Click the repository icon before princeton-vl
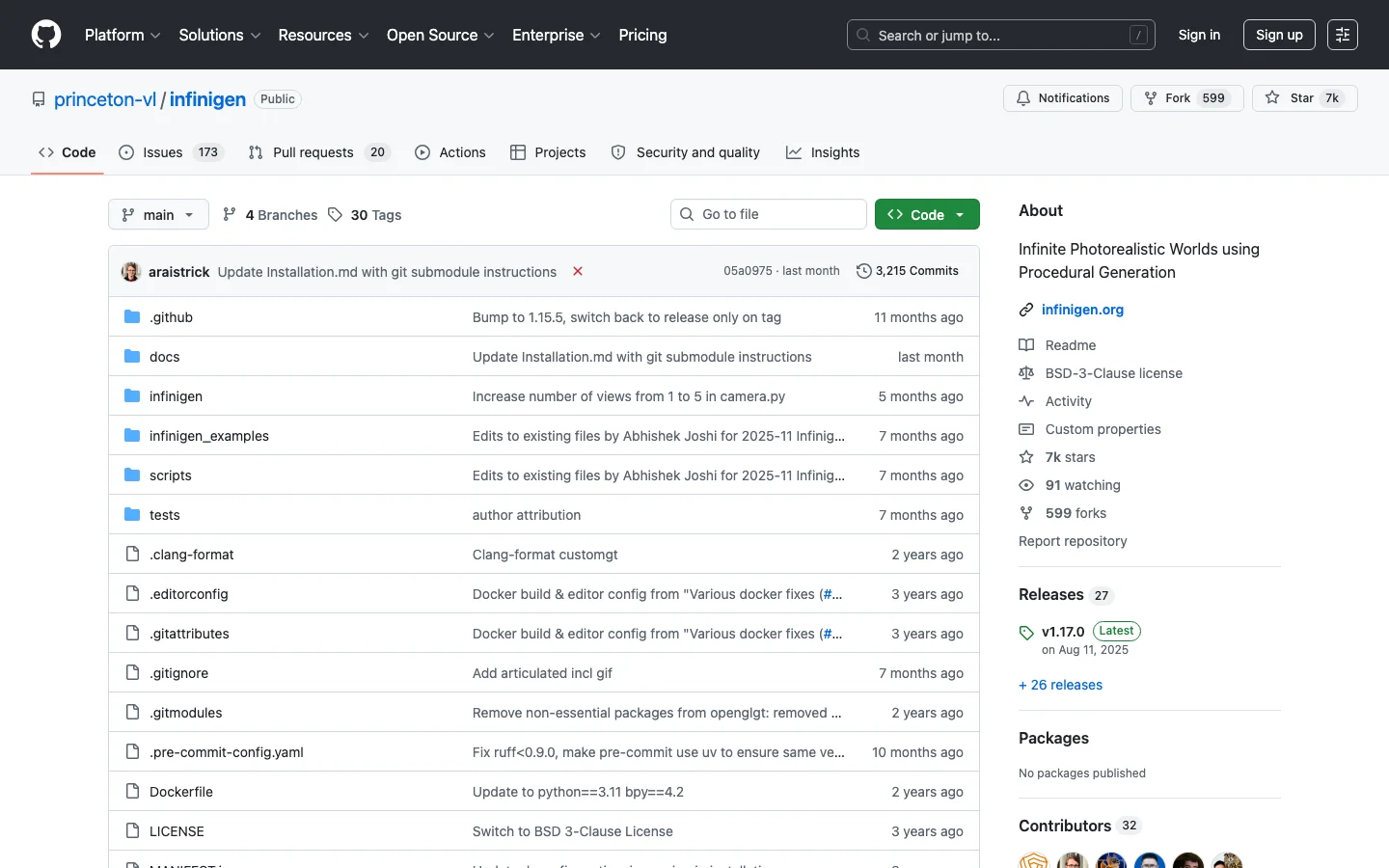 coord(39,99)
